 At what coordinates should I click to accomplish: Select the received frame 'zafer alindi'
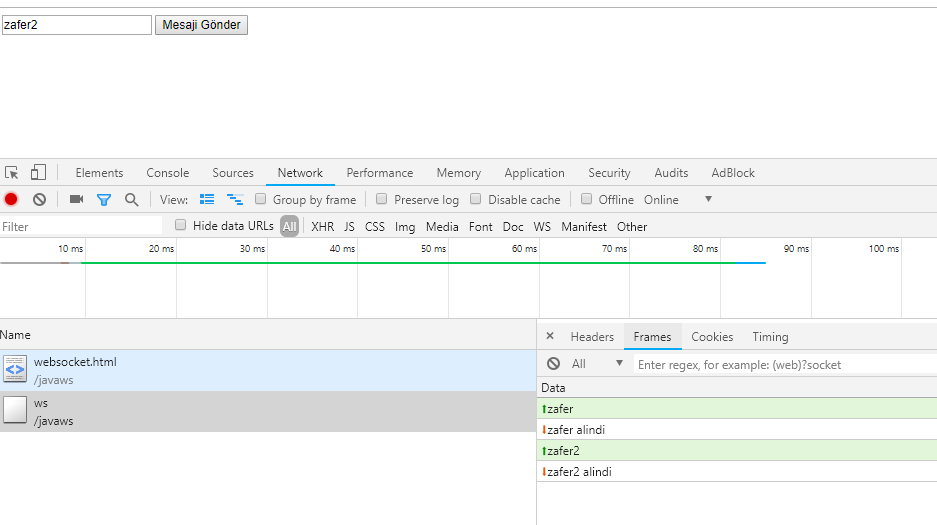[737, 429]
